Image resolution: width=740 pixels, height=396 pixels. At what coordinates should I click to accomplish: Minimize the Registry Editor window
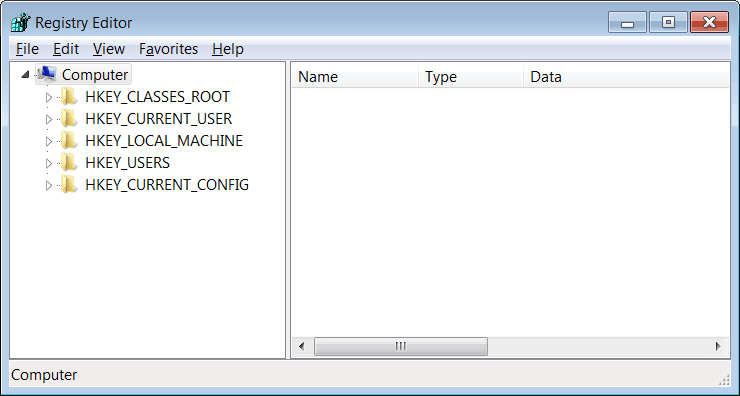(627, 22)
